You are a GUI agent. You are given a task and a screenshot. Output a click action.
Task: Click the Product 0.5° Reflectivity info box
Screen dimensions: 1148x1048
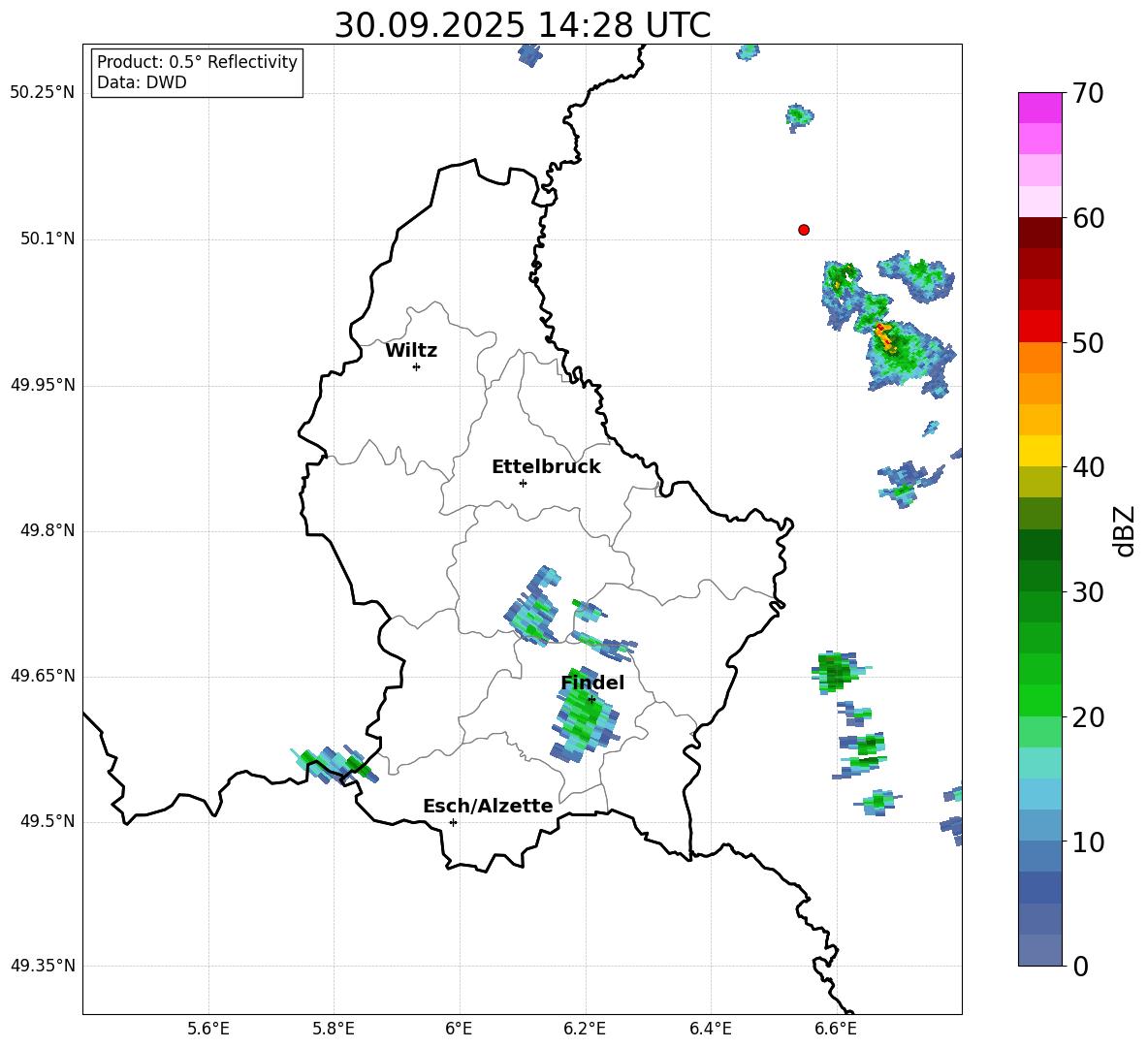click(197, 73)
